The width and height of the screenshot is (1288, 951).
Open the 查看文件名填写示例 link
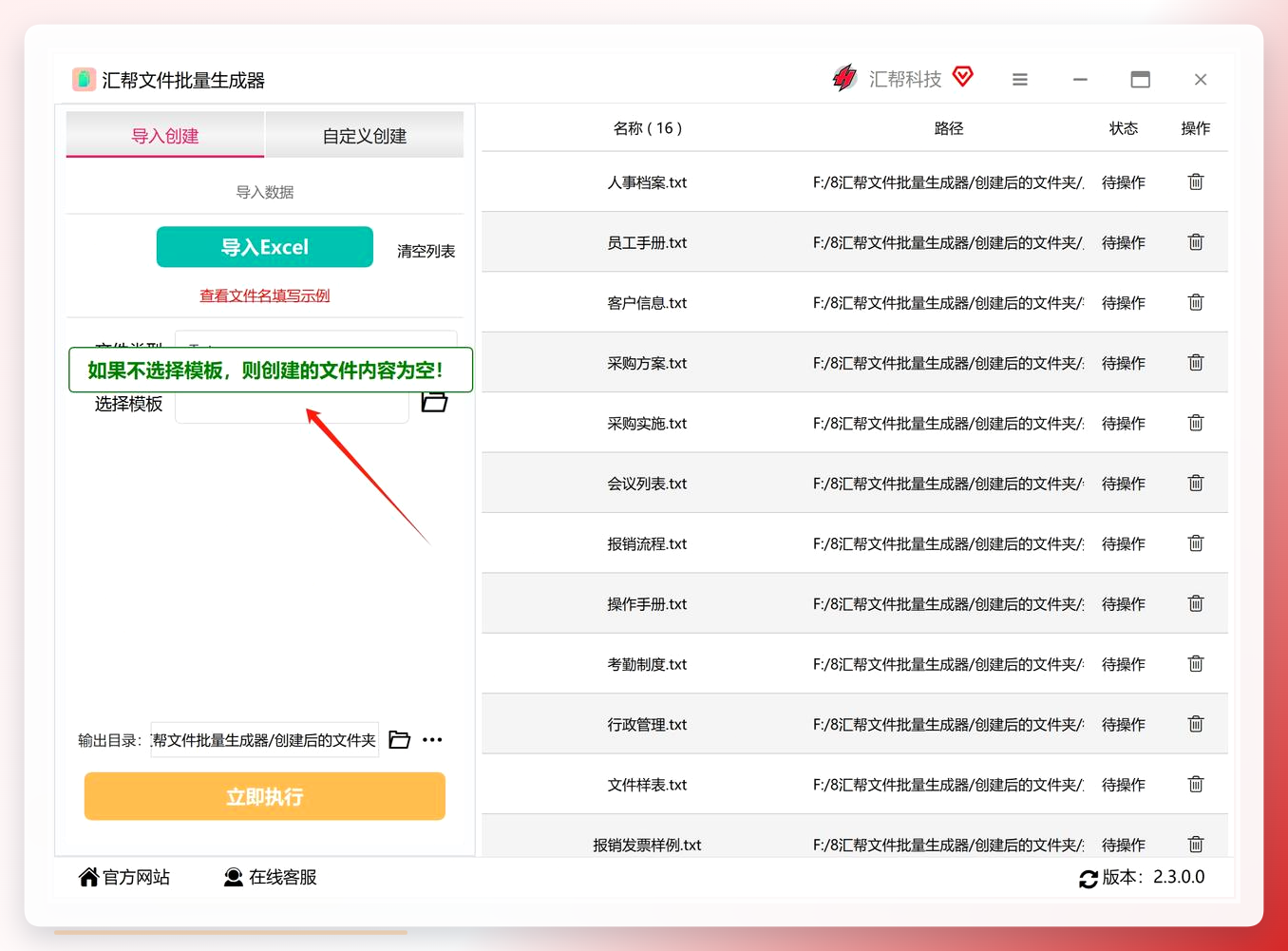tap(265, 295)
